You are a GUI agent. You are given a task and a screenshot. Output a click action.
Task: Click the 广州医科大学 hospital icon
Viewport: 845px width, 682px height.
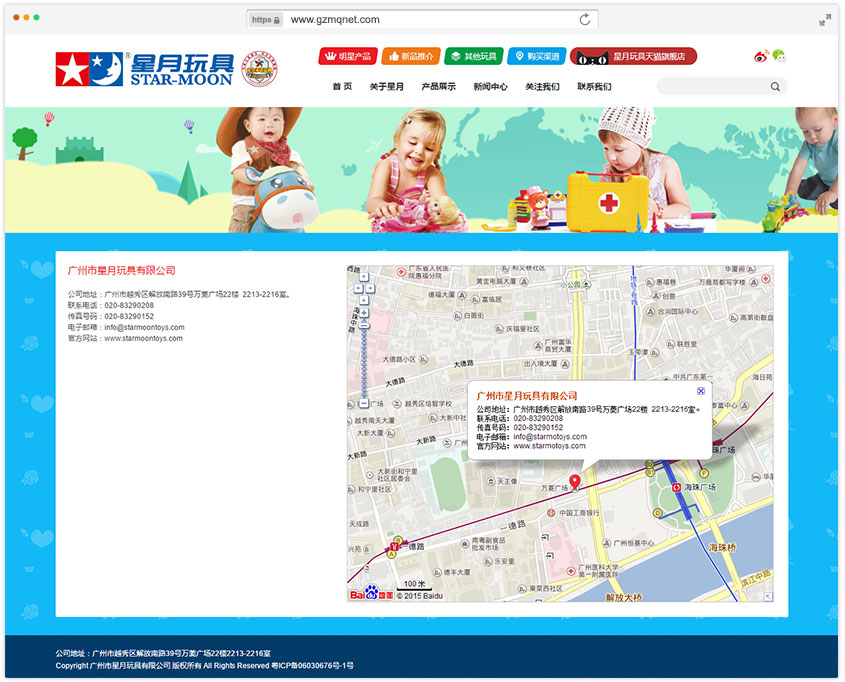571,570
